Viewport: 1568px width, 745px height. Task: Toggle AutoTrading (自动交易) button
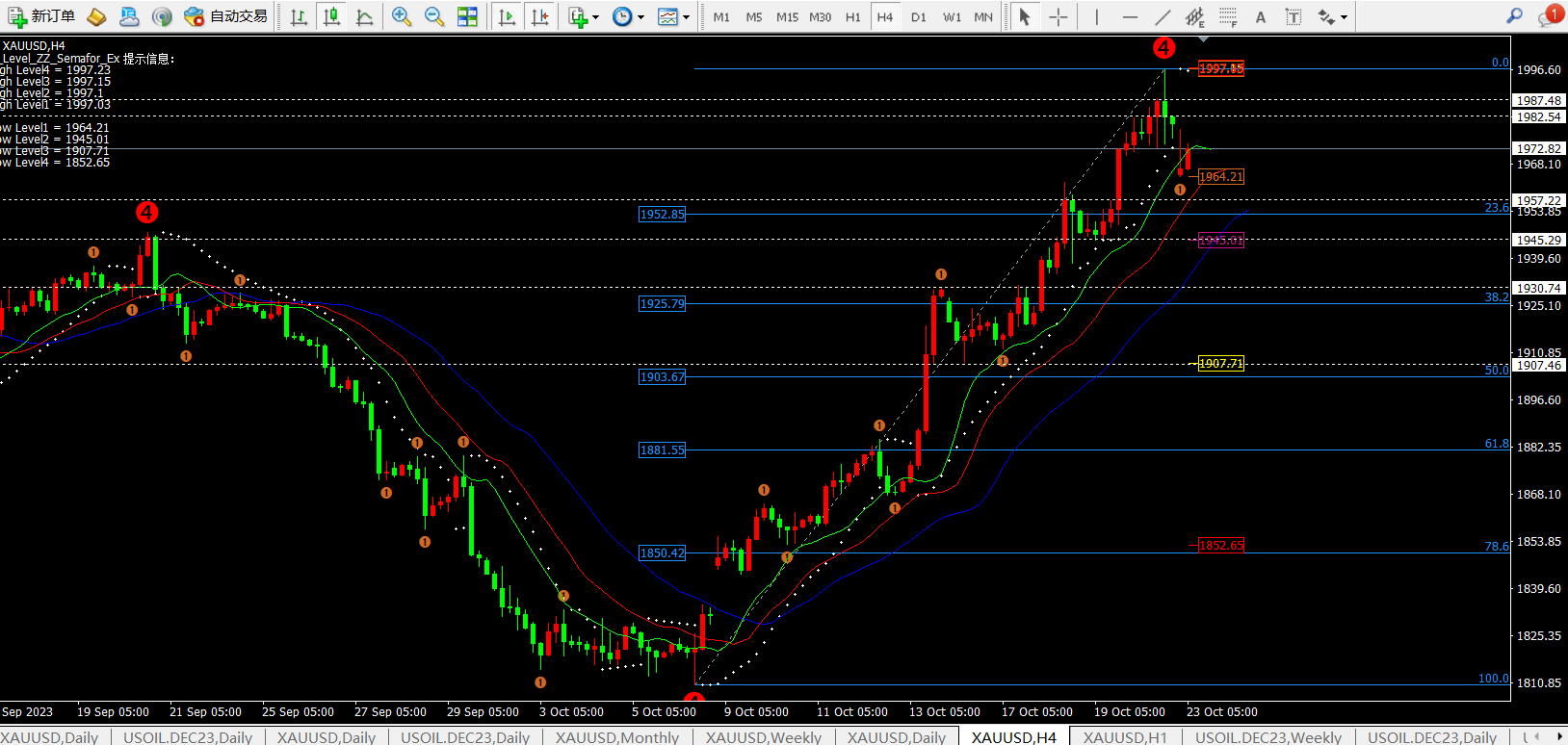click(225, 16)
